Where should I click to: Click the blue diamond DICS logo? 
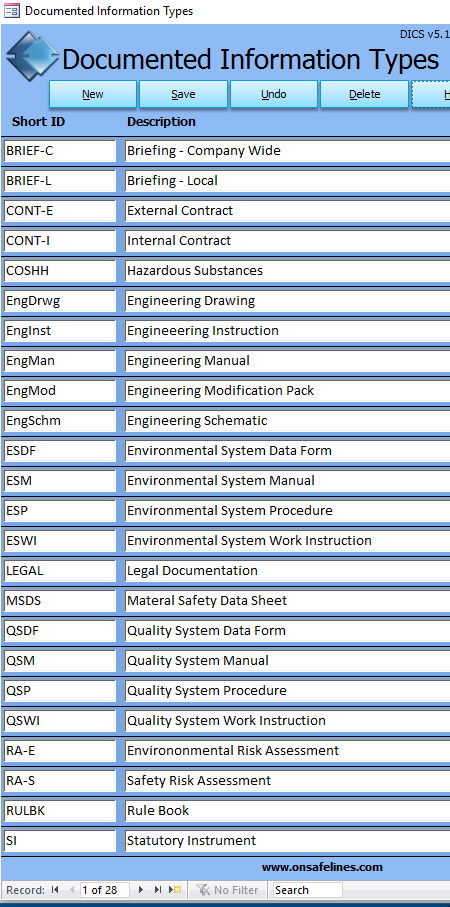[x=31, y=58]
